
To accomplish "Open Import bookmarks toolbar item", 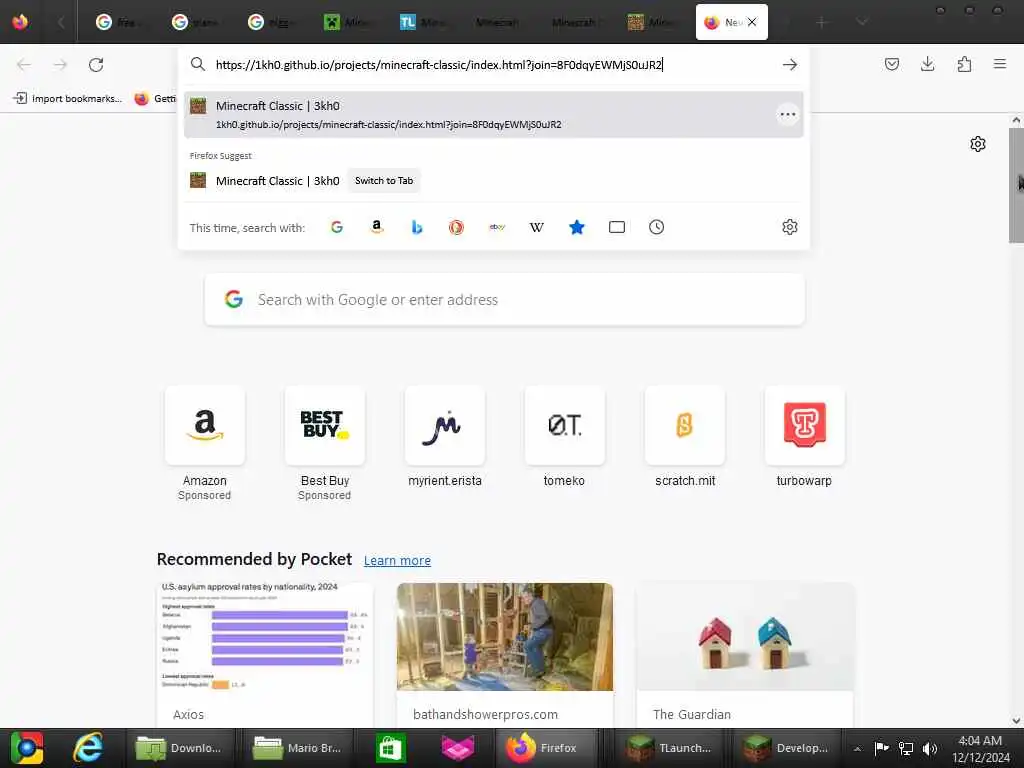I will pyautogui.click(x=68, y=99).
